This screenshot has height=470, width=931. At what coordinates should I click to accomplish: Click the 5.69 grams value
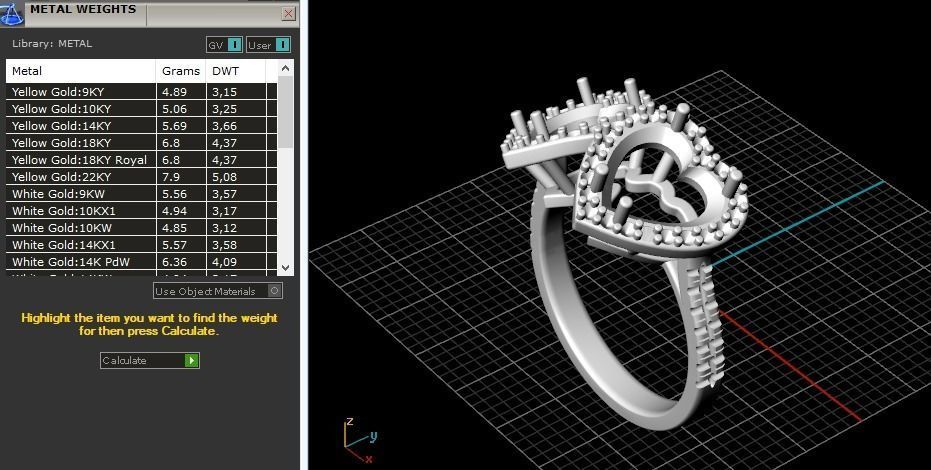pyautogui.click(x=175, y=126)
